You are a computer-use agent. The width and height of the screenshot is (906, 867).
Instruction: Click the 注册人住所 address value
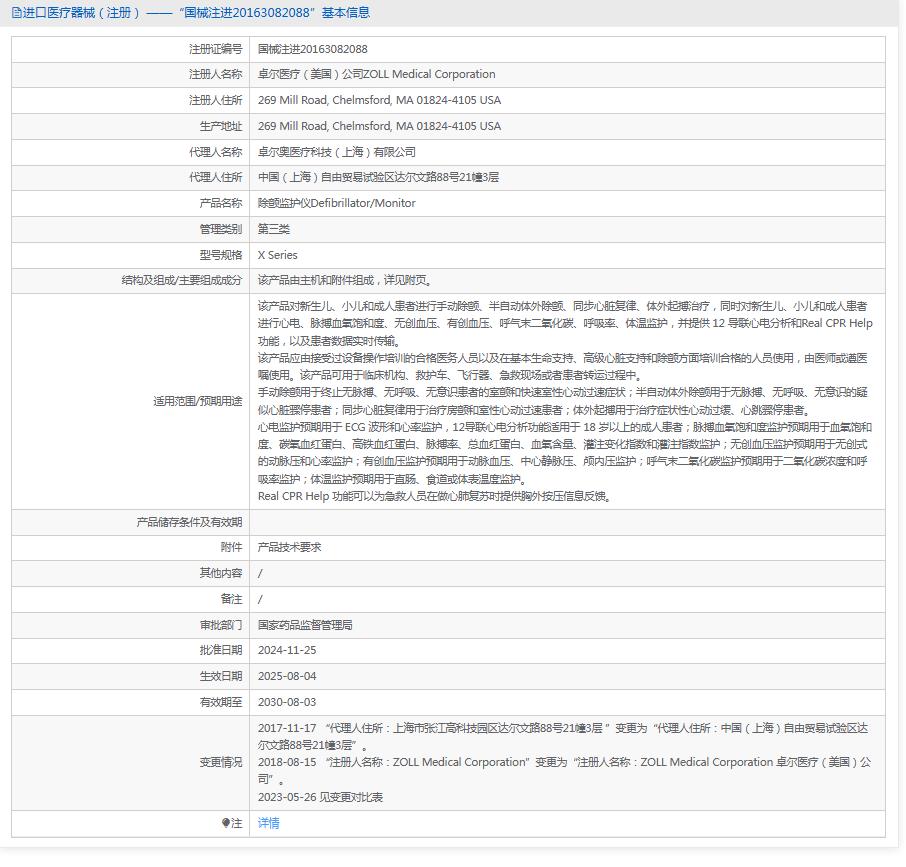point(379,100)
